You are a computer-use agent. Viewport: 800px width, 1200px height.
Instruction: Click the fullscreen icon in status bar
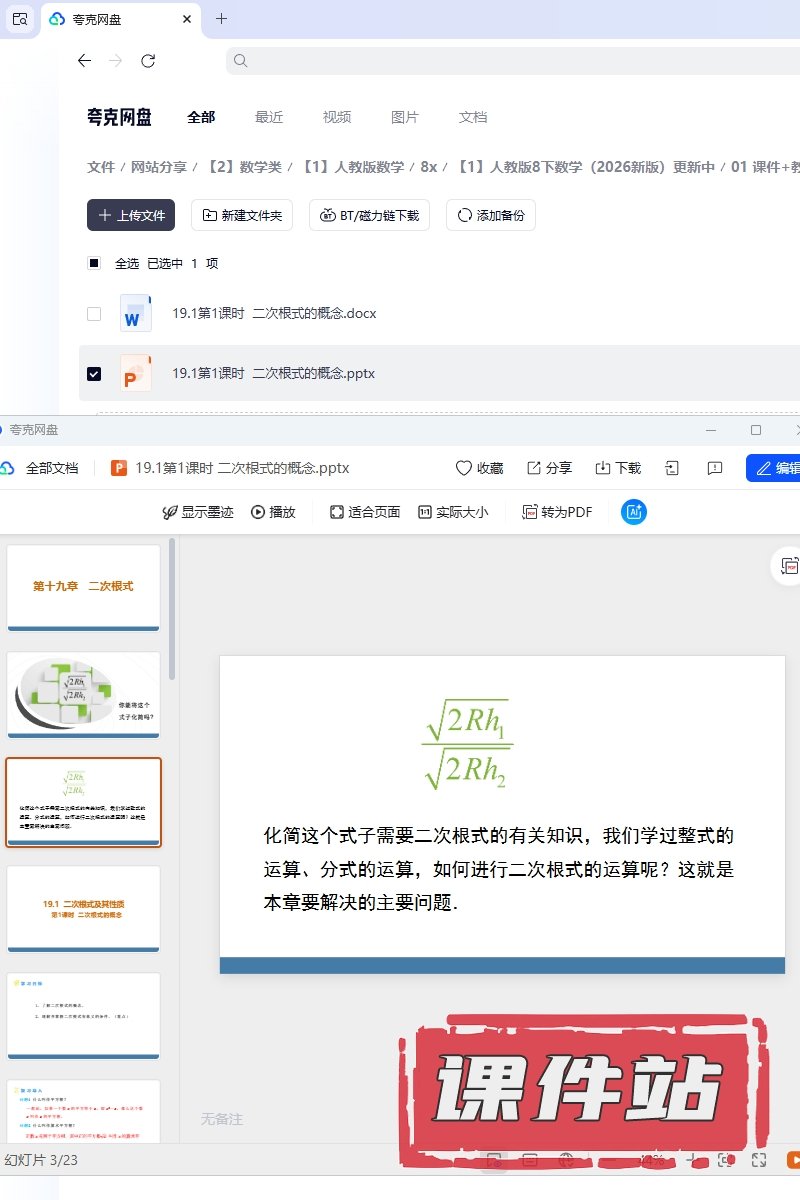tap(759, 1160)
